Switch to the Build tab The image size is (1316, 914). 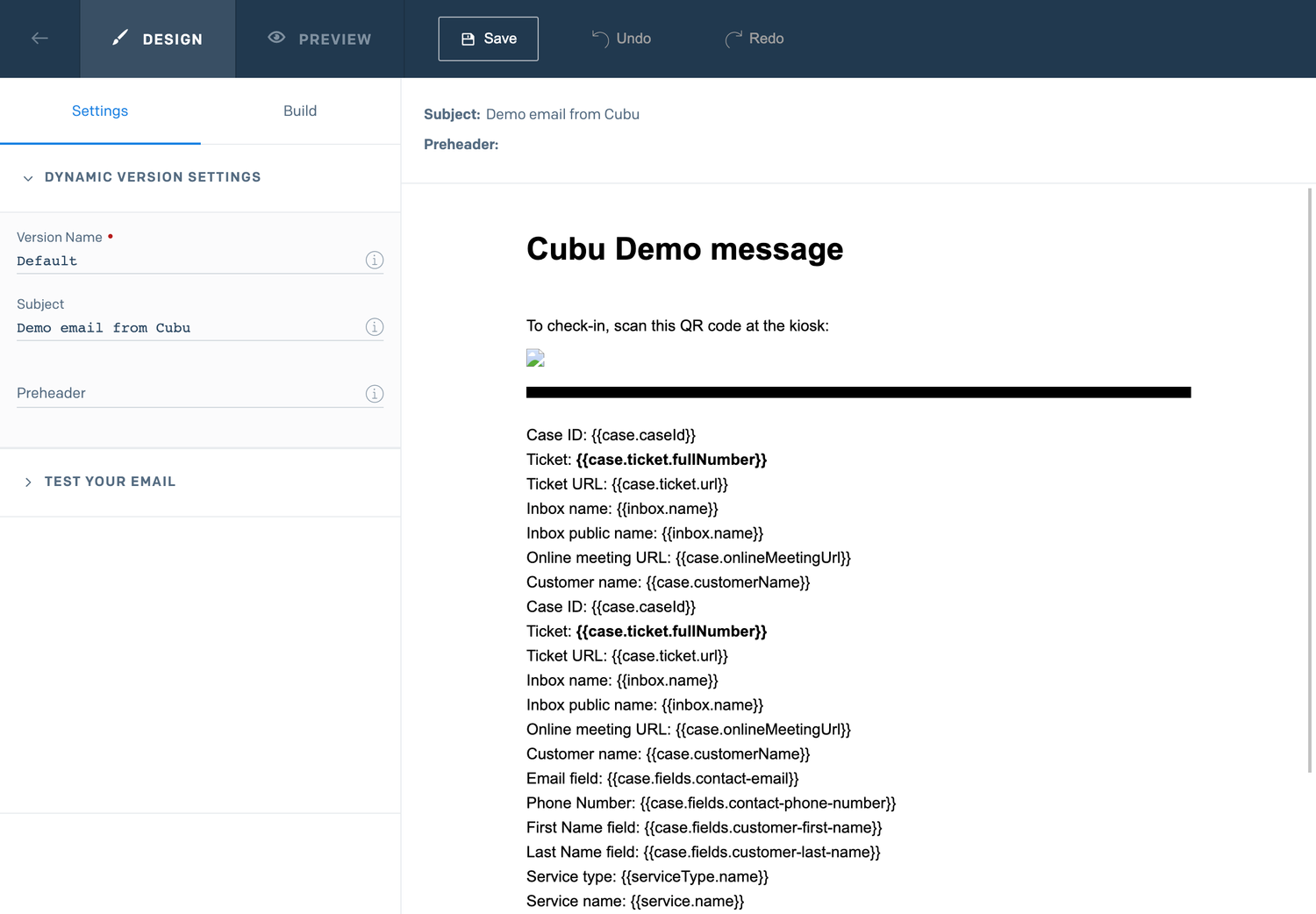point(300,111)
